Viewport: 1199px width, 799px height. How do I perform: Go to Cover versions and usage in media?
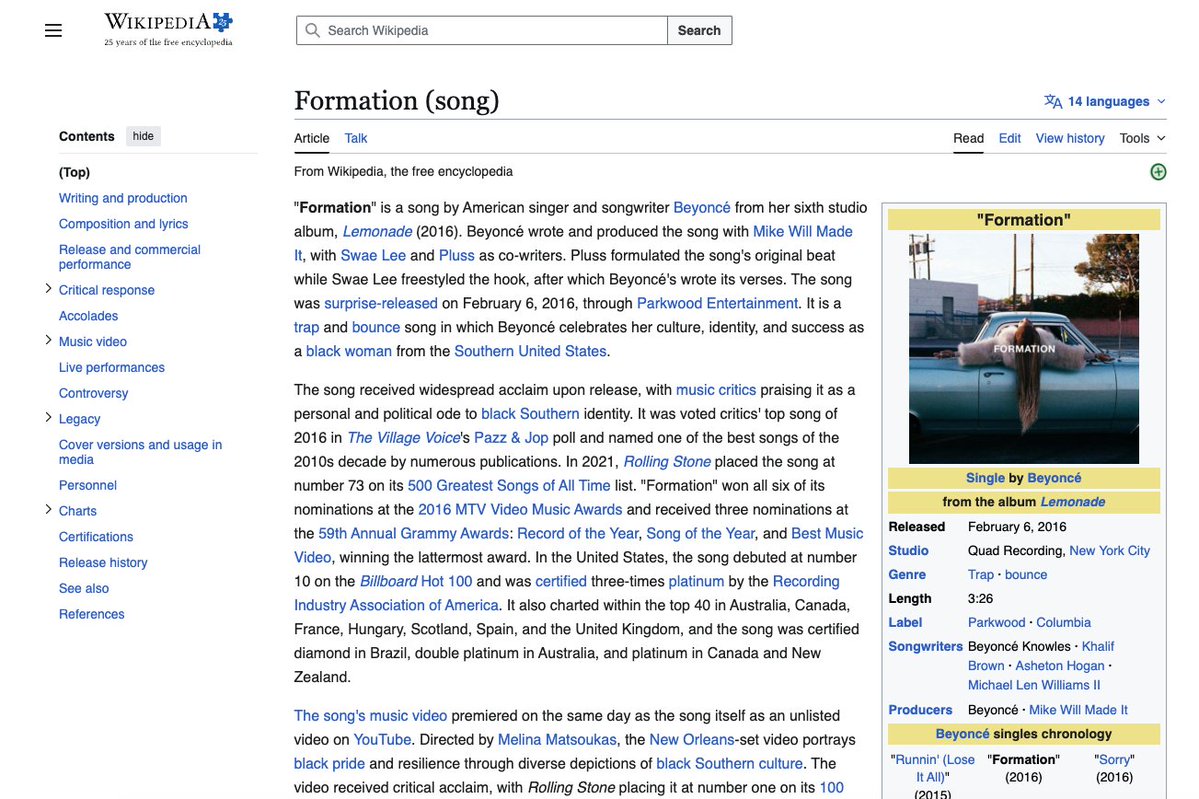tap(140, 452)
